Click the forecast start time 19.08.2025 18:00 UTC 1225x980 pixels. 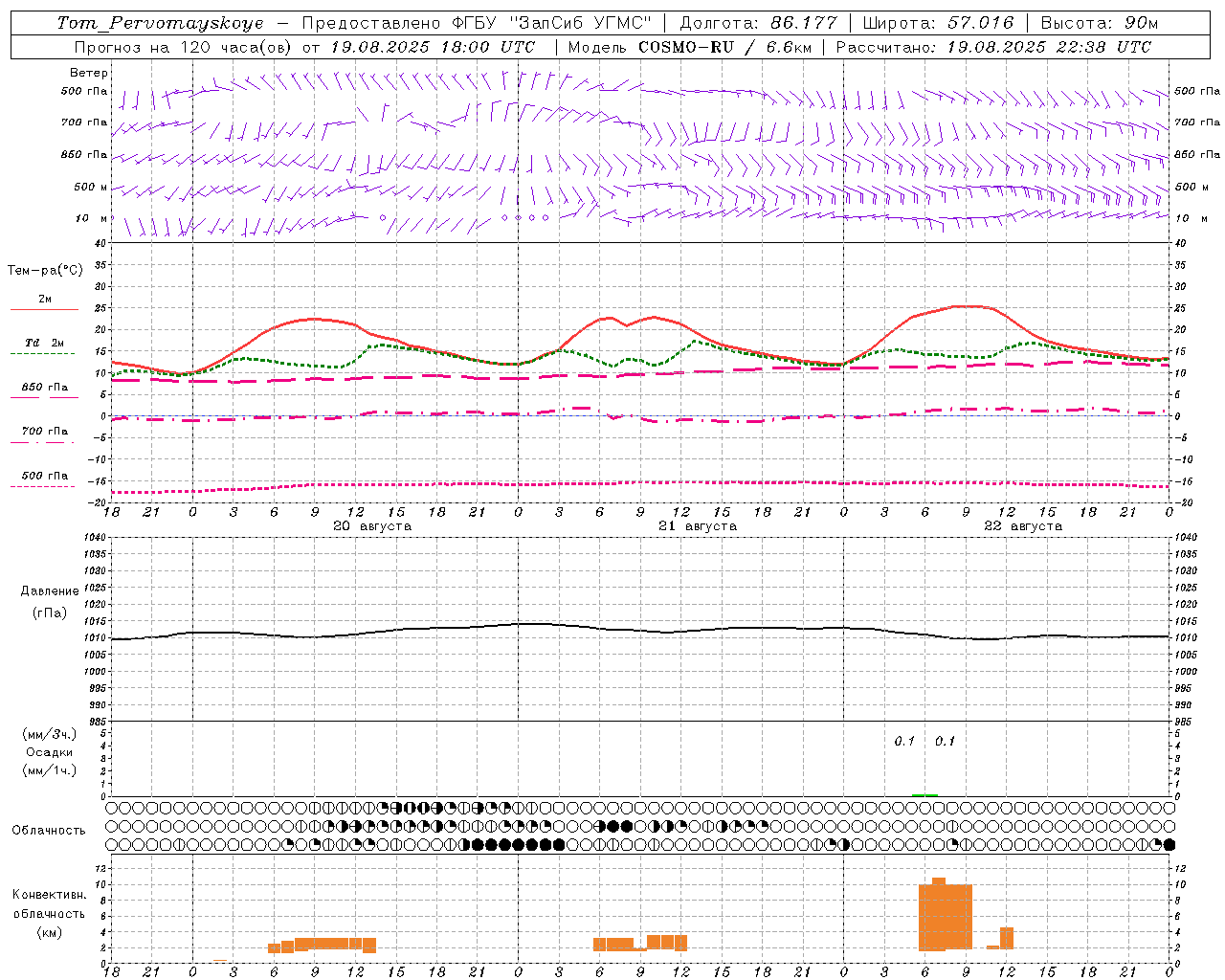pyautogui.click(x=433, y=47)
